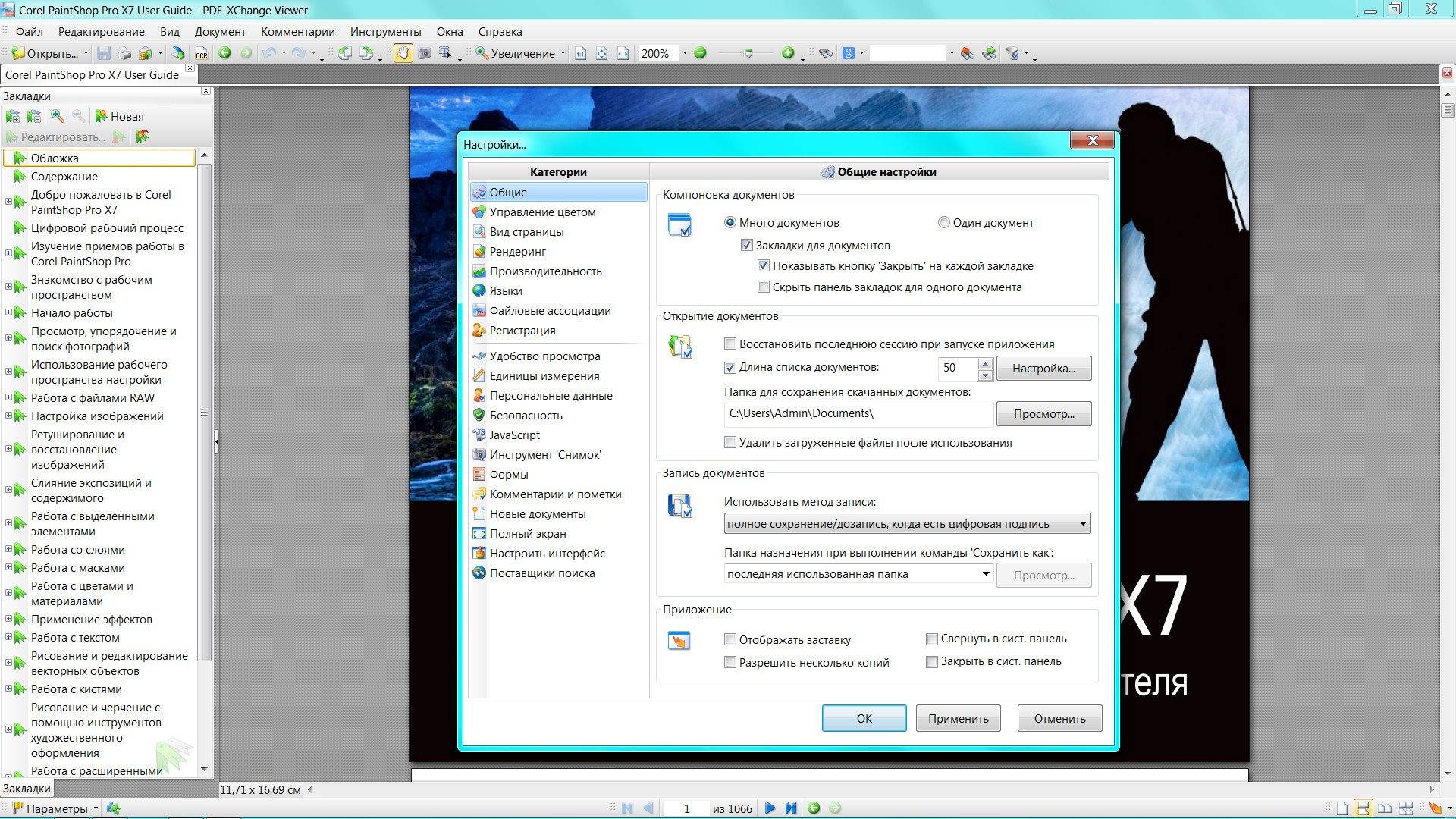The image size is (1456, 819).
Task: Expand the 'Начало работы' bookmark
Action: [8, 312]
